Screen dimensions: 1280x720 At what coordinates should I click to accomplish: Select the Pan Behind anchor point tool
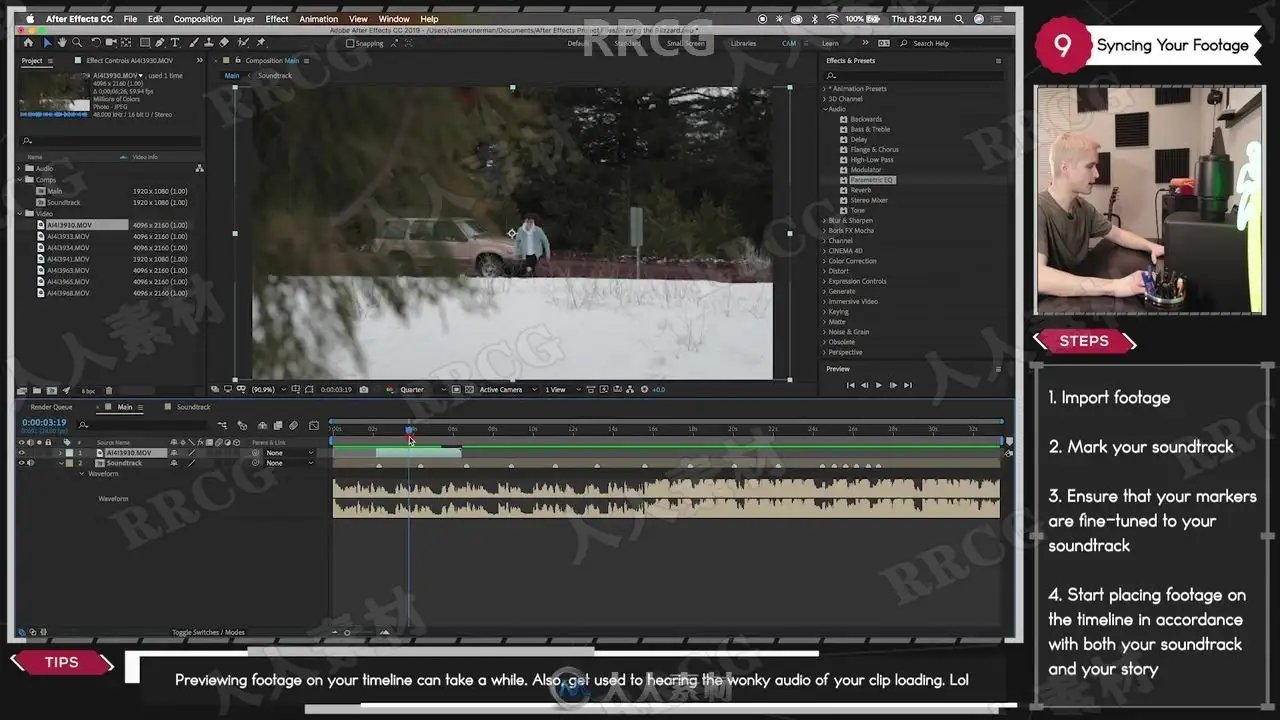[x=126, y=43]
